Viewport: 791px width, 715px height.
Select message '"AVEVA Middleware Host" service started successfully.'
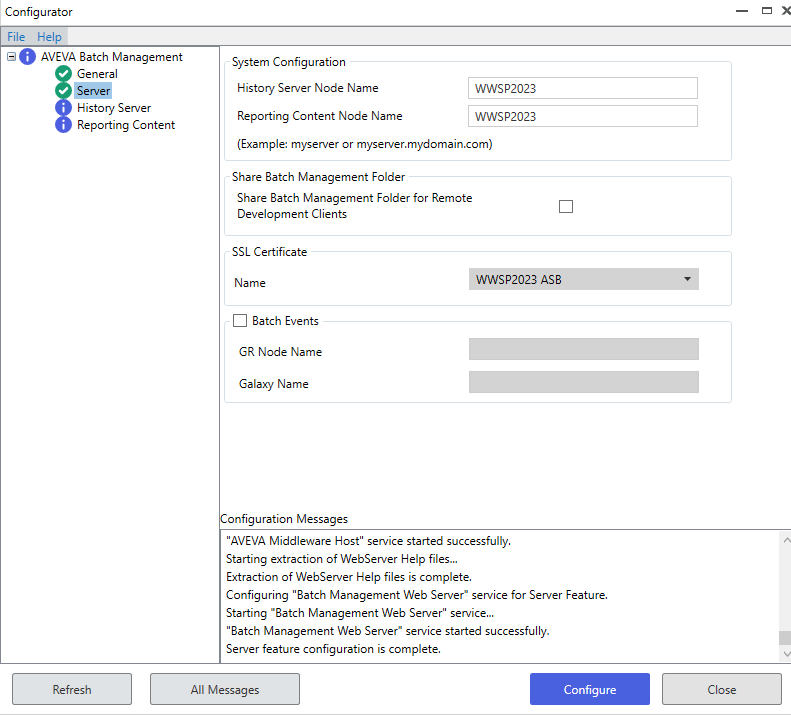[368, 541]
